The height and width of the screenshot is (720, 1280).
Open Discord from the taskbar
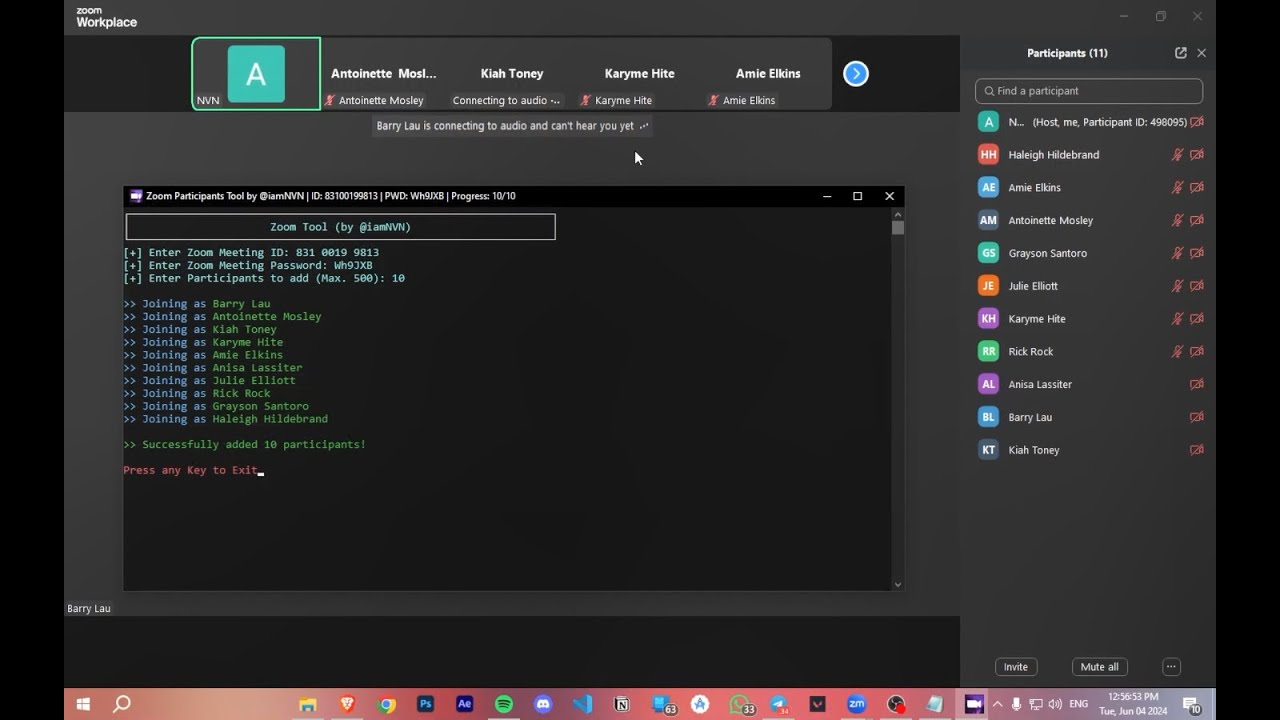(543, 704)
